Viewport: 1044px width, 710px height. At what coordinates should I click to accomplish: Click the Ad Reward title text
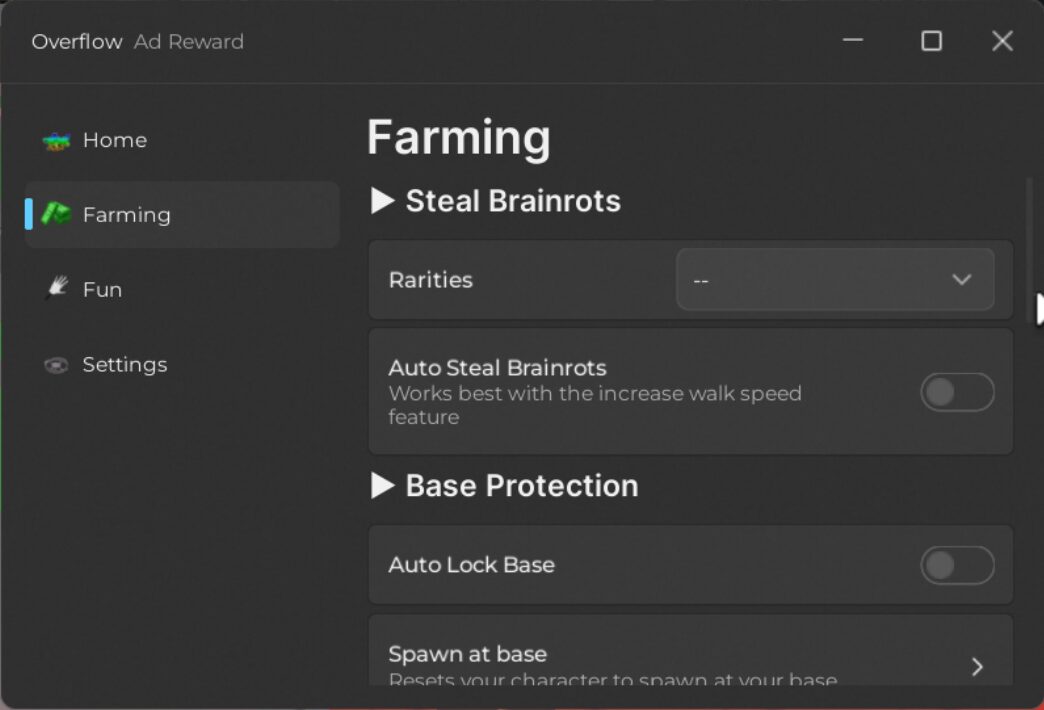[188, 41]
